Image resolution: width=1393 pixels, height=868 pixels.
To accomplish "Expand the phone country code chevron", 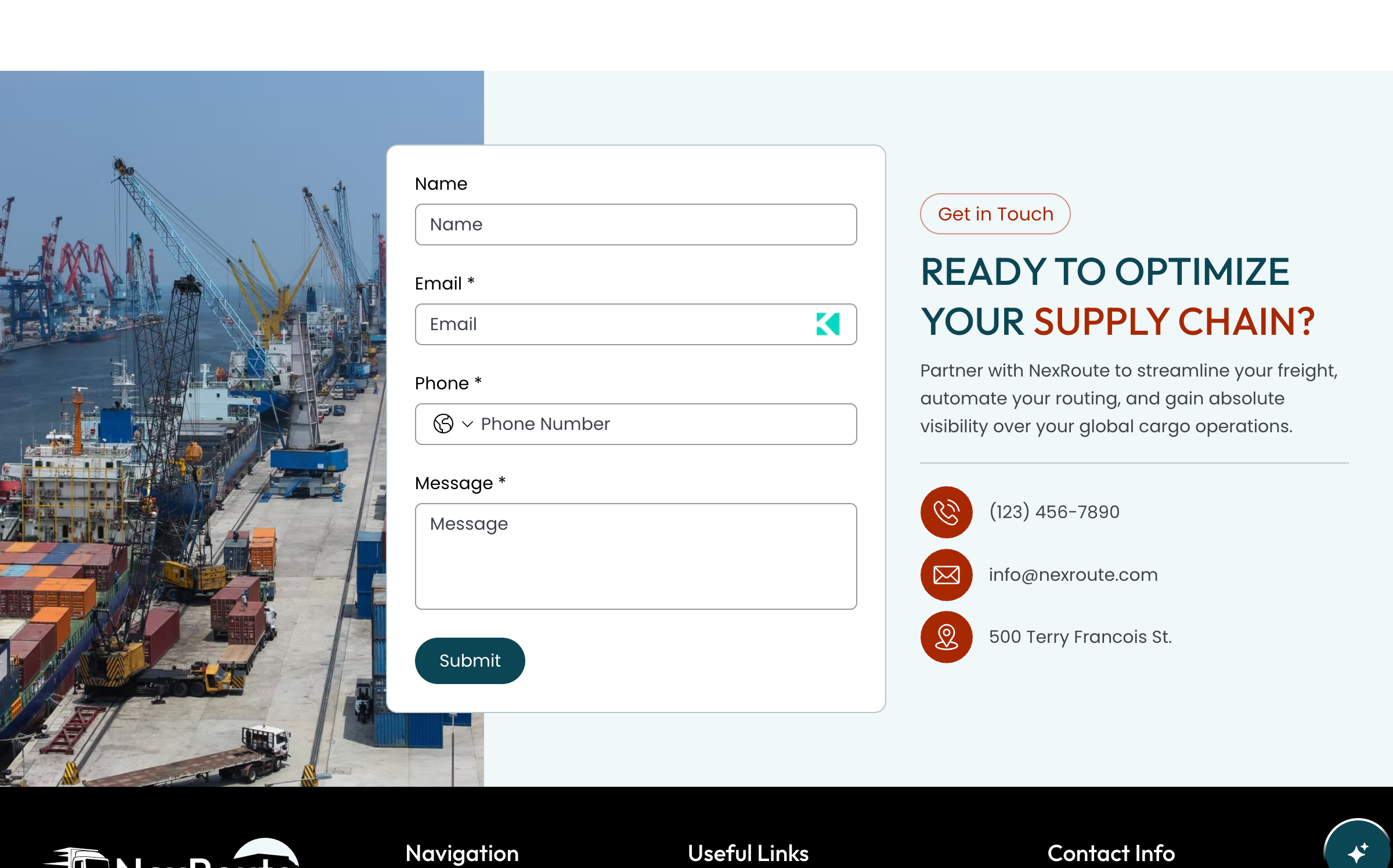I will (x=467, y=424).
